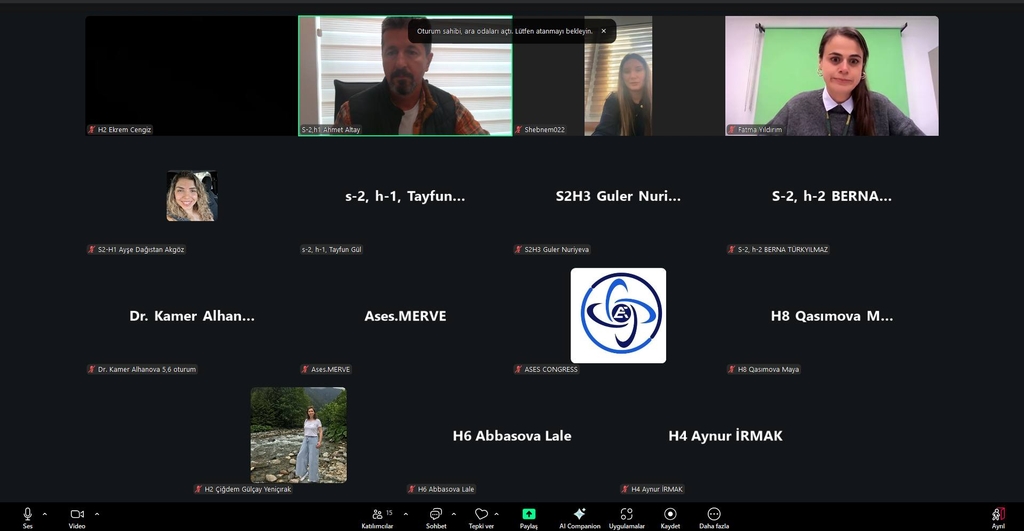1024x531 pixels.
Task: Click Ayrıl to leave the meeting
Action: click(997, 515)
